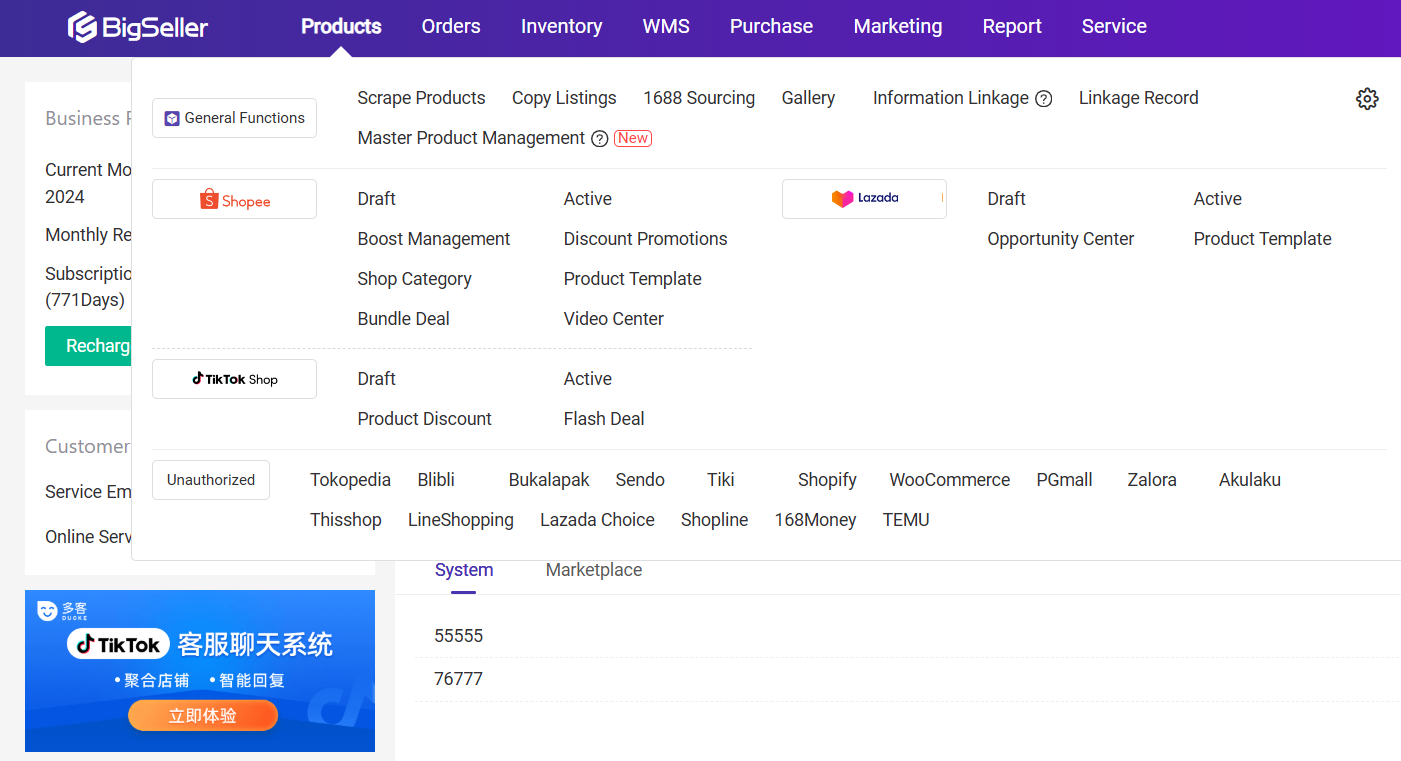Click the BigSeller logo icon

point(82,27)
